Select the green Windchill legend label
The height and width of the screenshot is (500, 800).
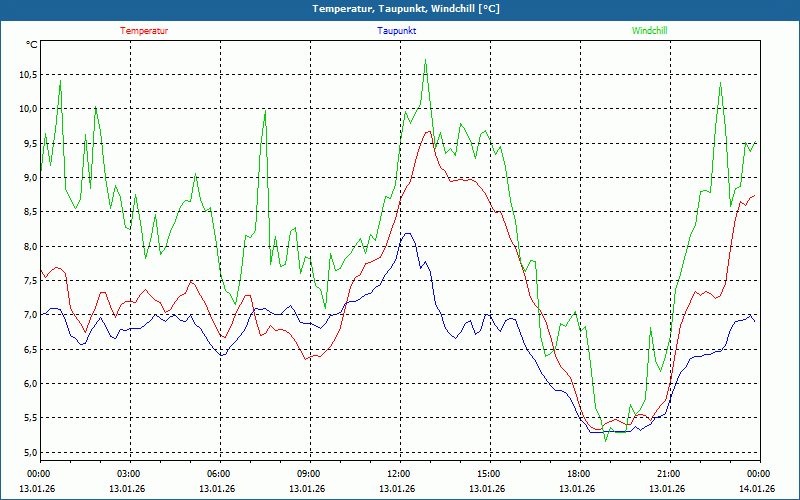pos(649,31)
